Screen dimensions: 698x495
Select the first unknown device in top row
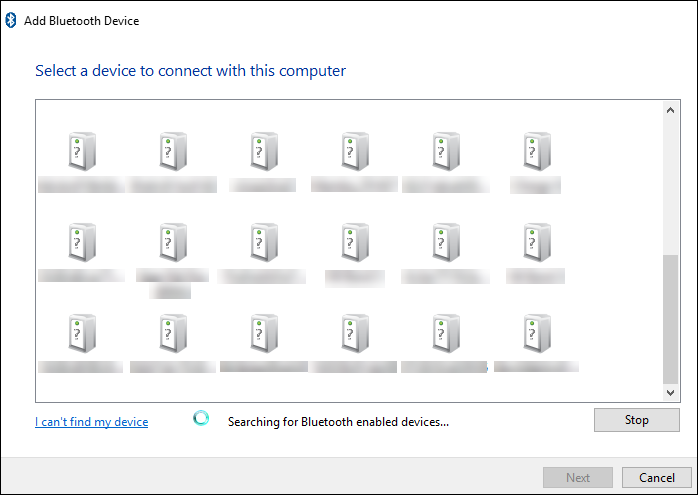coord(81,152)
